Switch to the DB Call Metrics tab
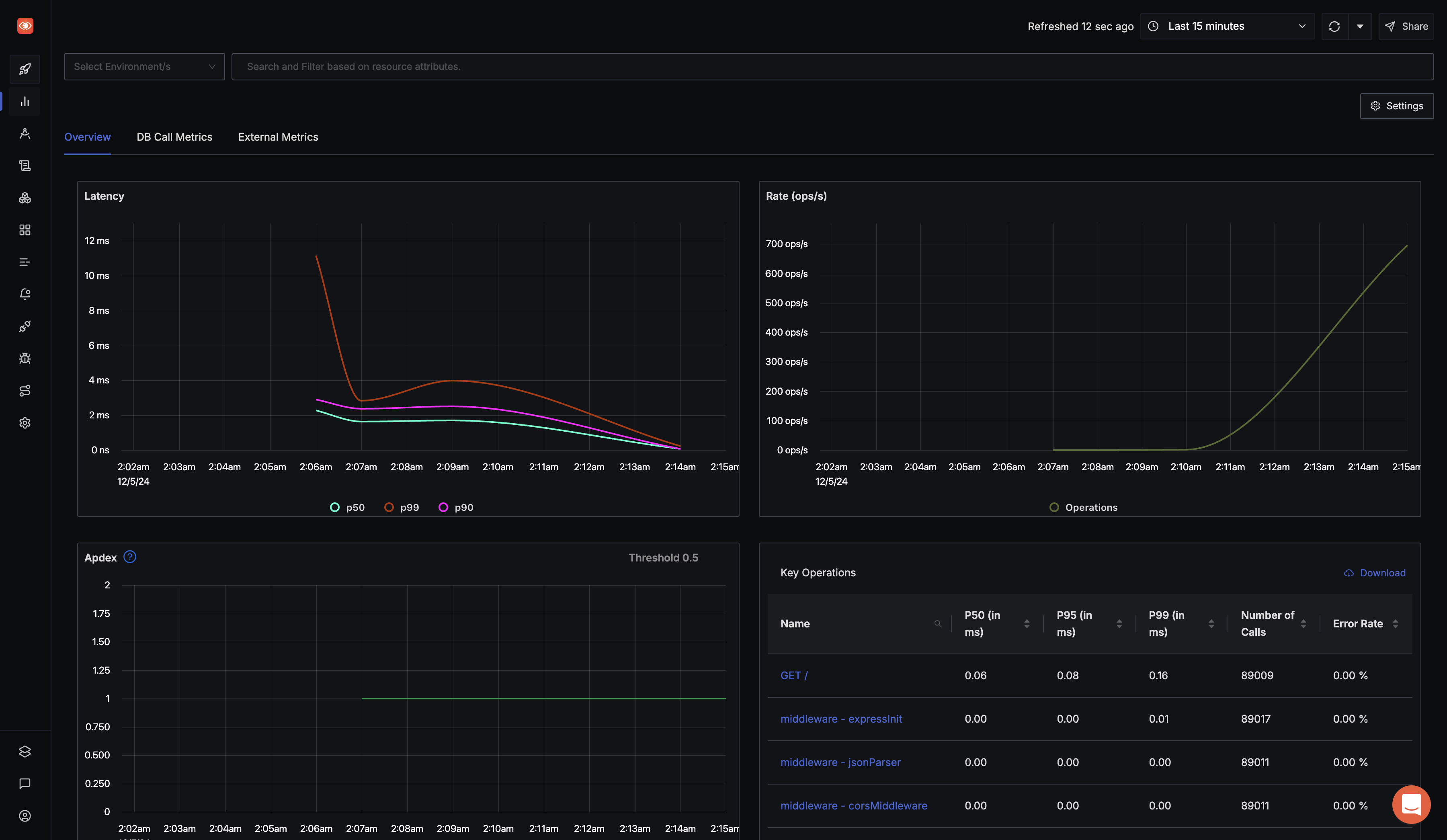1447x840 pixels. click(x=174, y=137)
